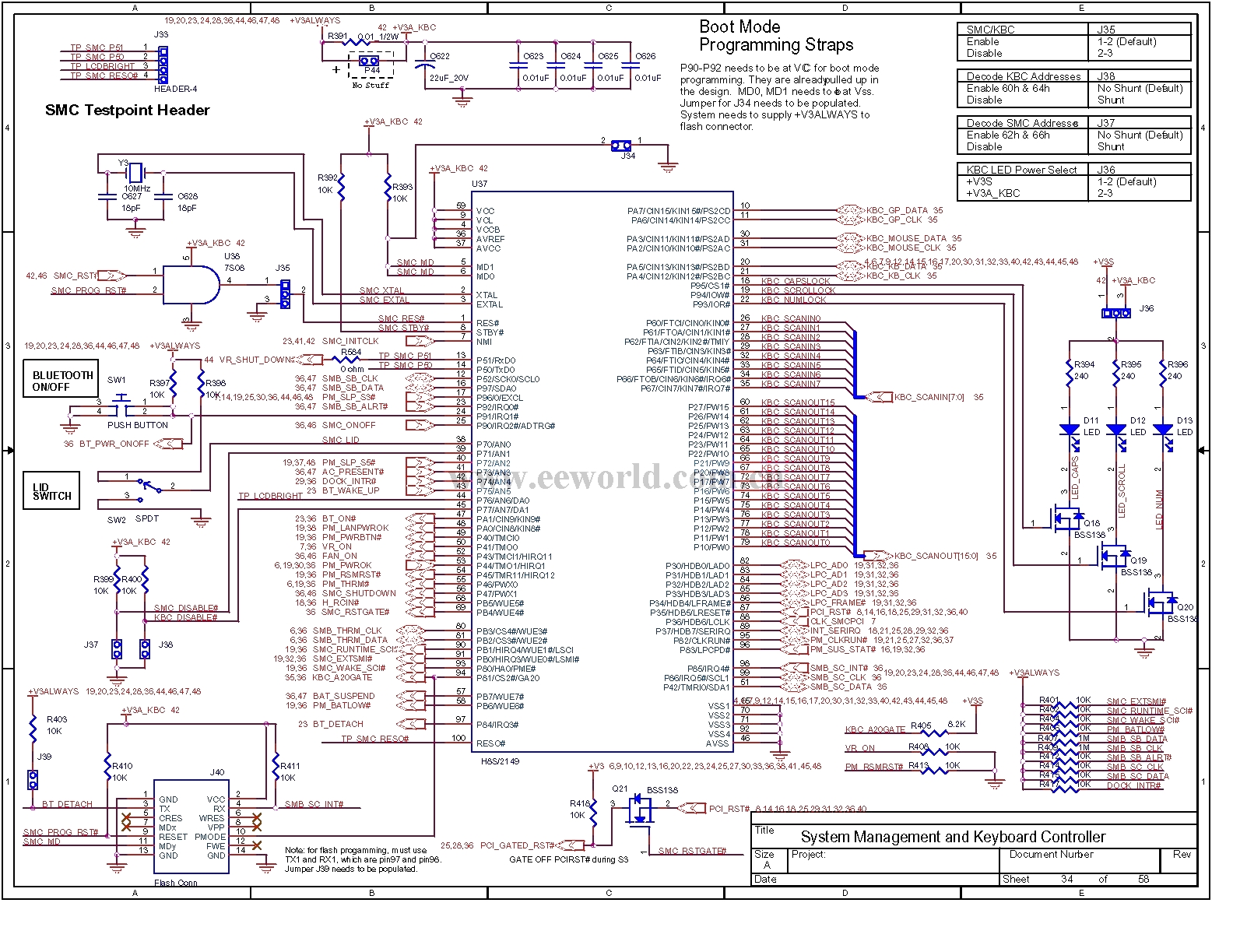The image size is (1233, 952).
Task: Select the 'PCI_GATED_RST#' net label
Action: [517, 845]
